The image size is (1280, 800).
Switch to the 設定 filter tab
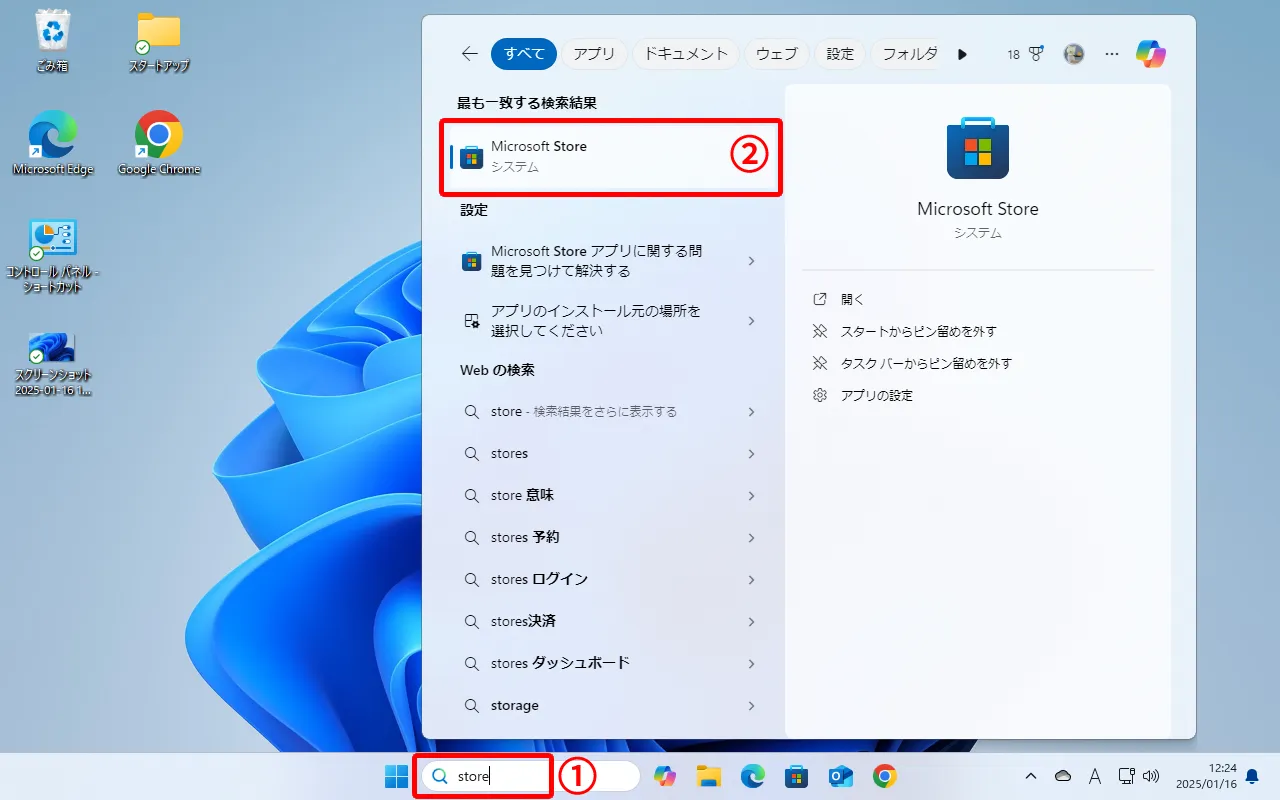coord(840,54)
